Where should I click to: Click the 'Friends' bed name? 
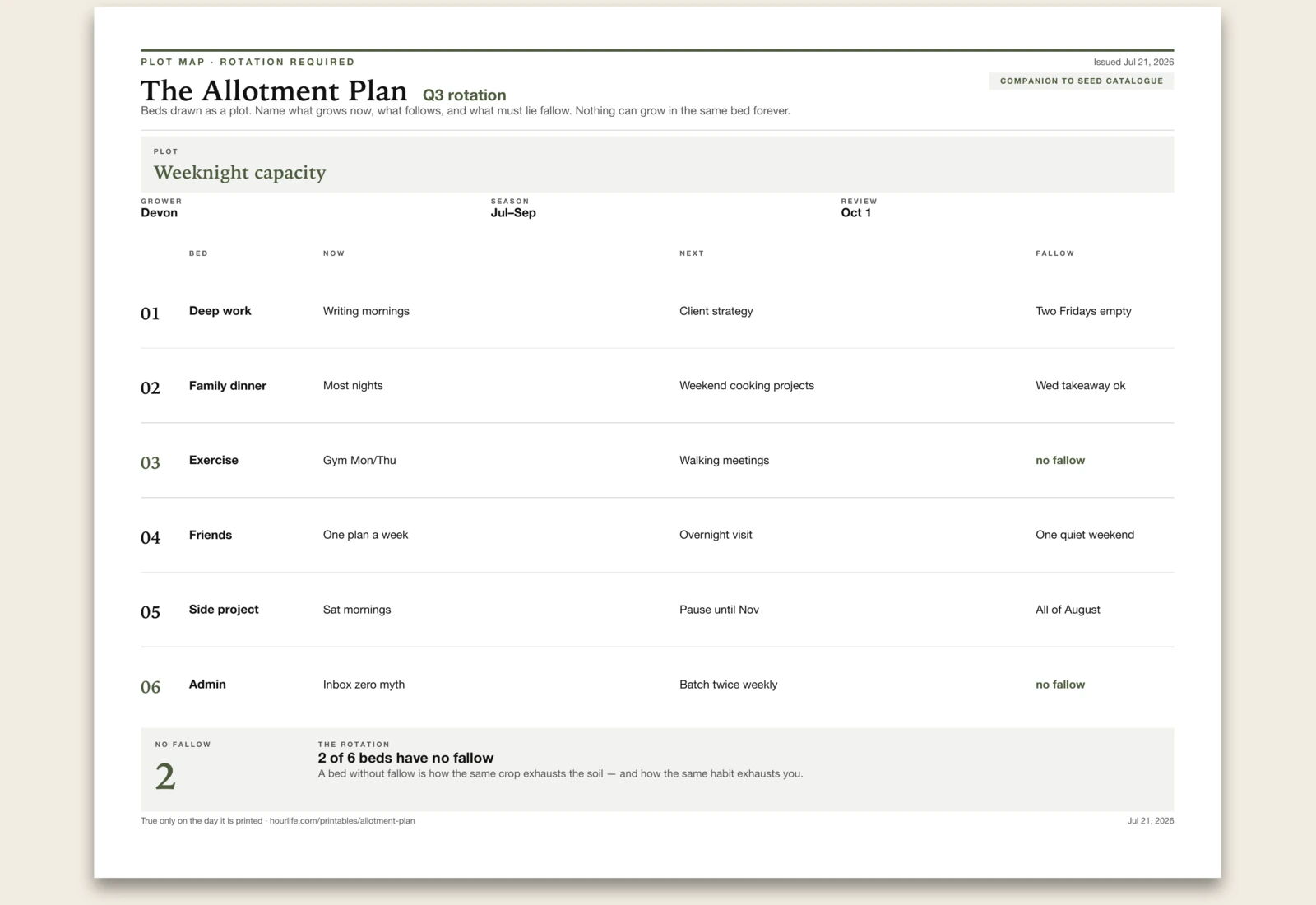pyautogui.click(x=210, y=535)
